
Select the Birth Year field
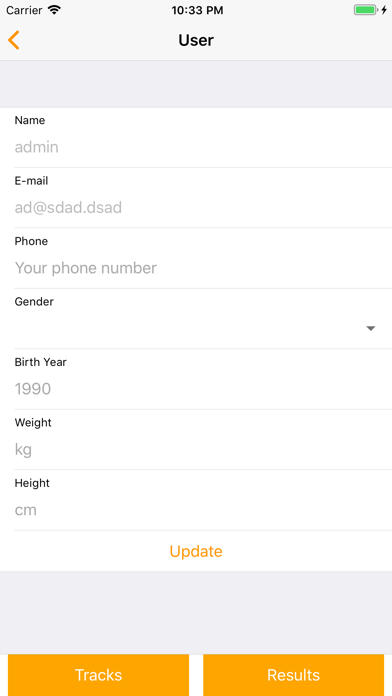coord(196,389)
